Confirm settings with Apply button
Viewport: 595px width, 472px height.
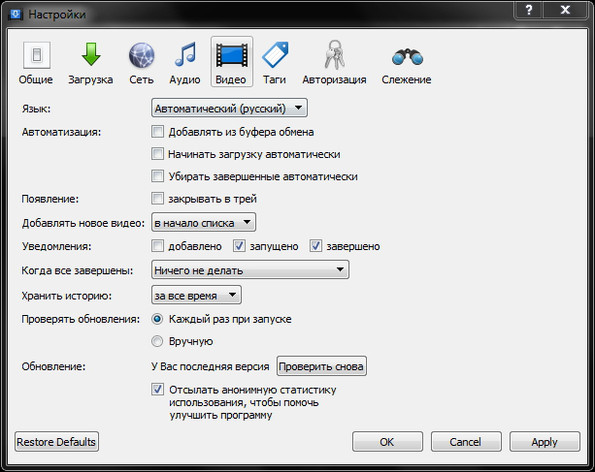545,442
